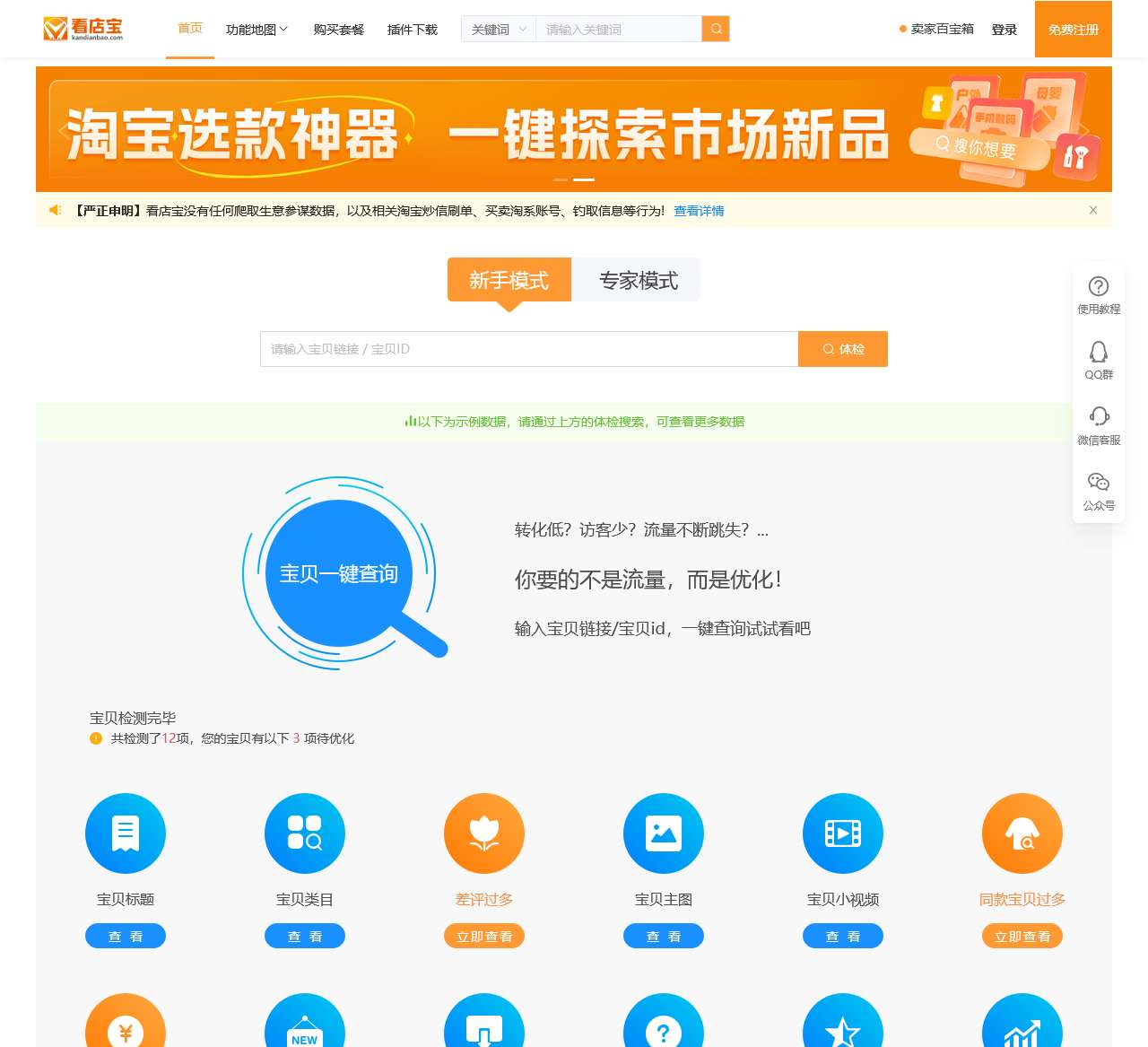Click the 差评过多 flower icon
The height and width of the screenshot is (1047, 1148).
484,833
